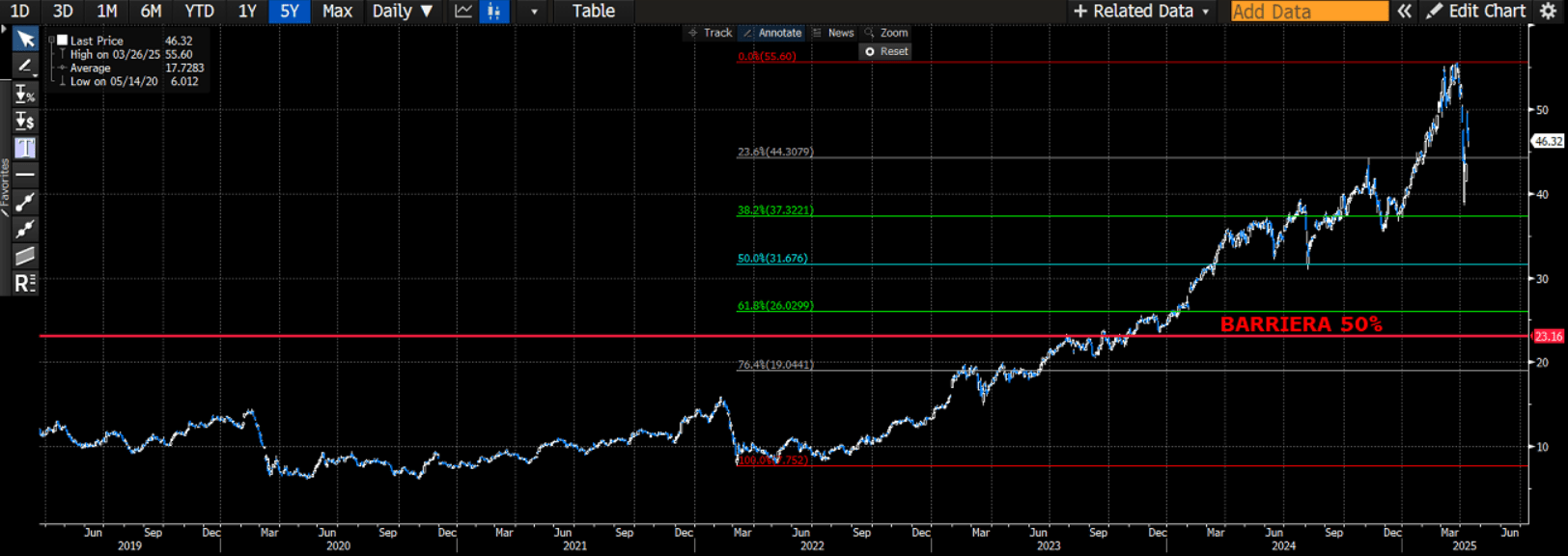
Task: Select the percent change measurement tool
Action: pos(25,95)
